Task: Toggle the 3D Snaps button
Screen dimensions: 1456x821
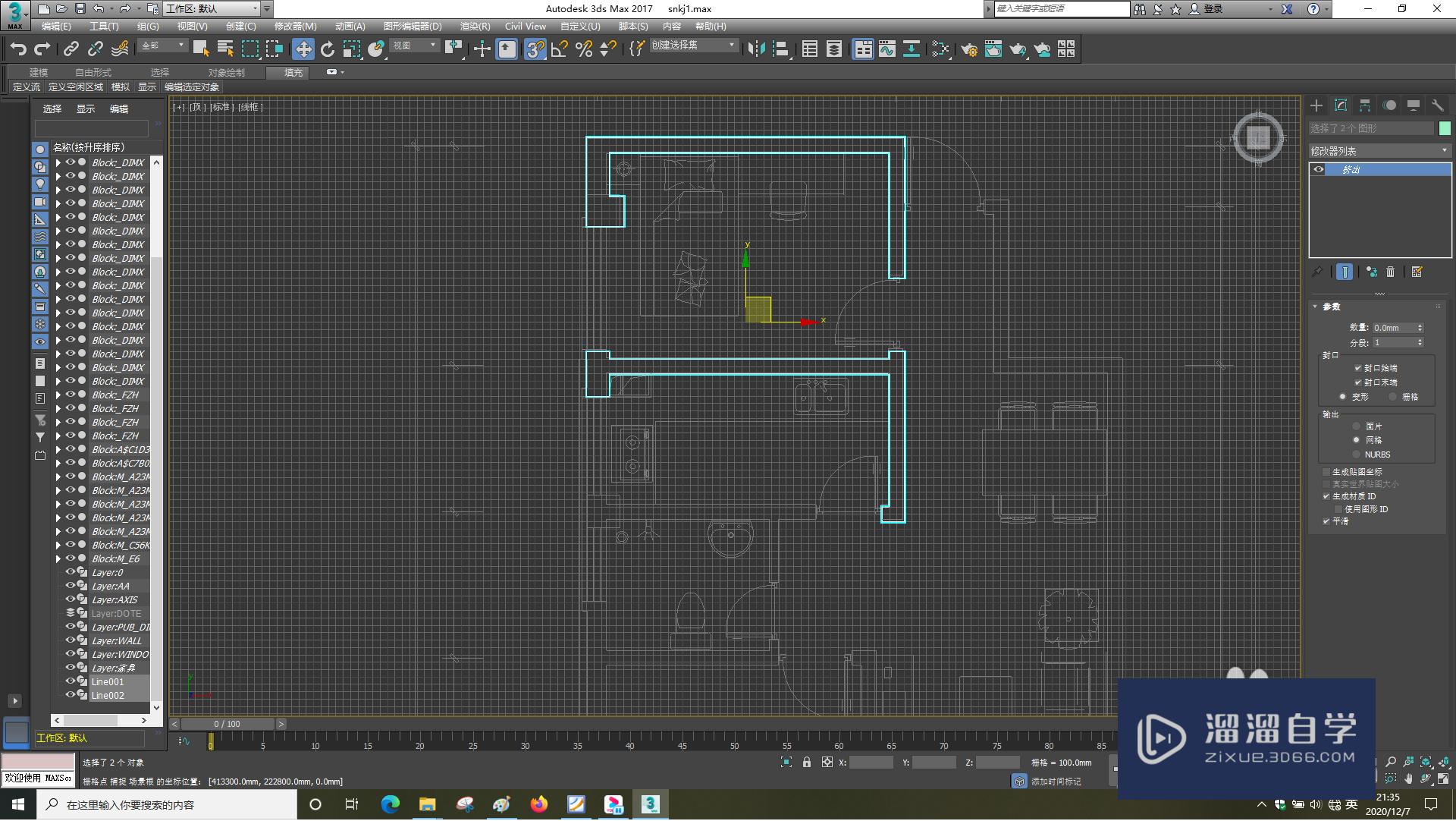Action: pyautogui.click(x=535, y=49)
